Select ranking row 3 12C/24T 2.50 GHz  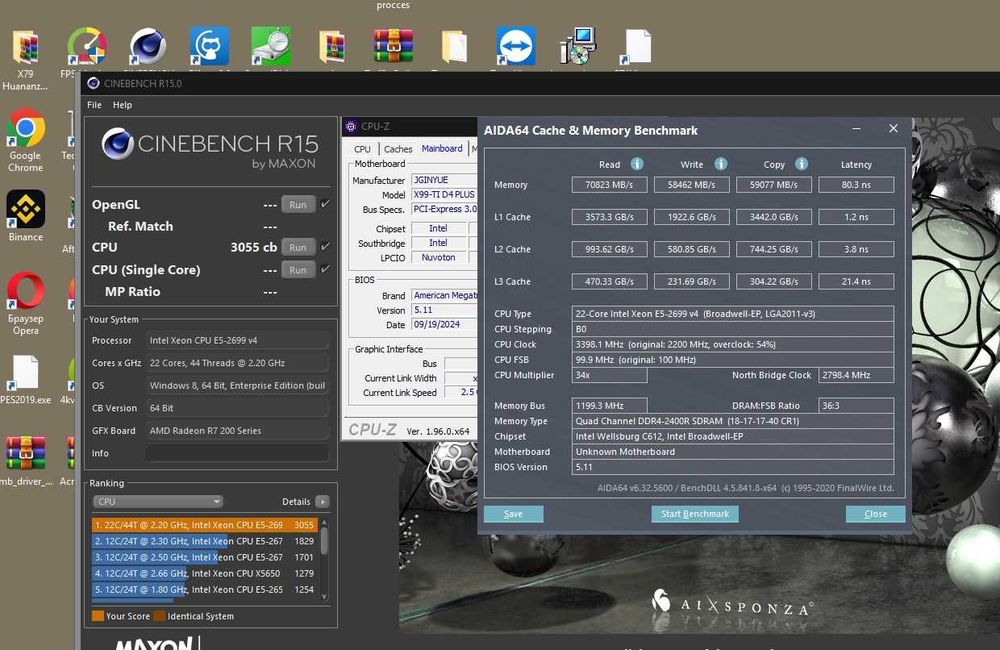coord(205,557)
